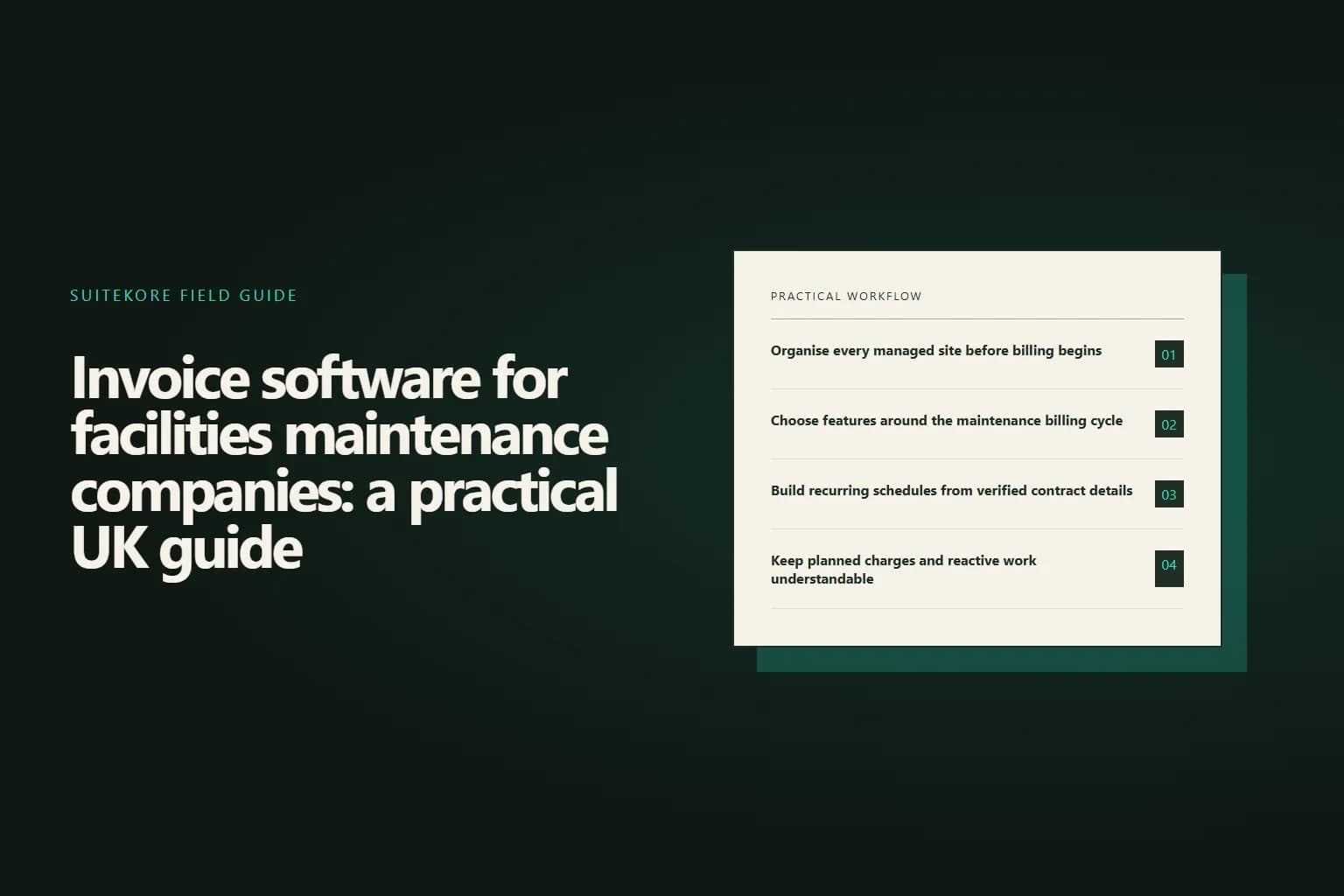This screenshot has height=896, width=1344.
Task: Click the main headline 'Invoice software for'
Action: (319, 379)
